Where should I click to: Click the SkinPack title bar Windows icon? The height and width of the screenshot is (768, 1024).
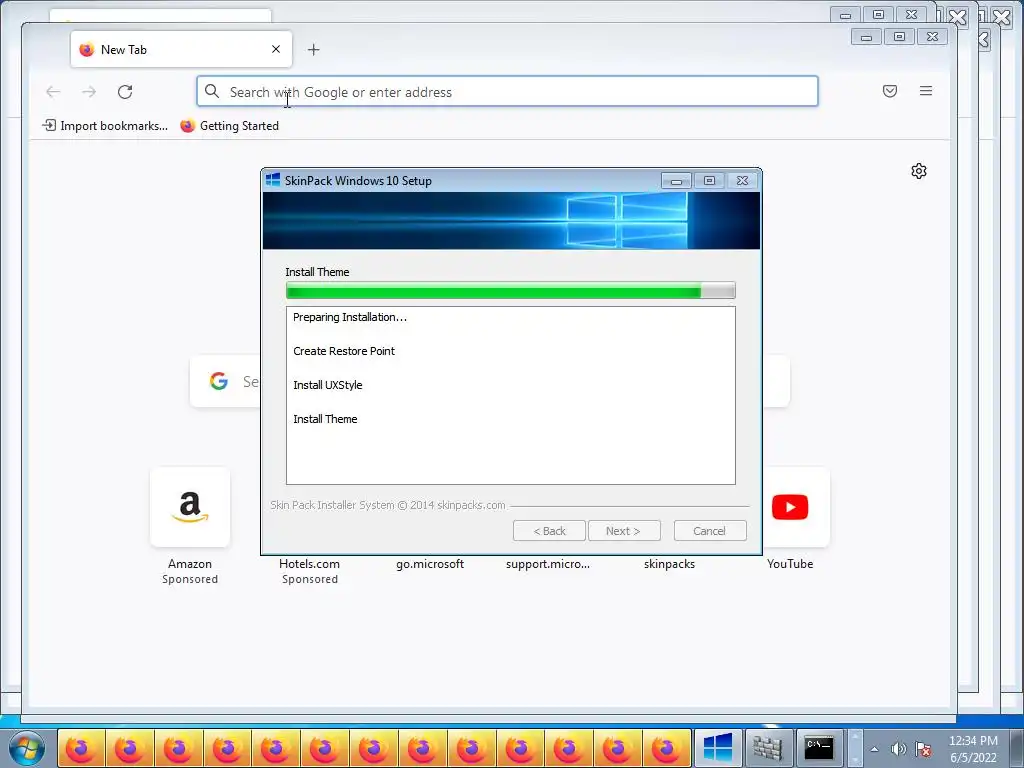(x=273, y=180)
